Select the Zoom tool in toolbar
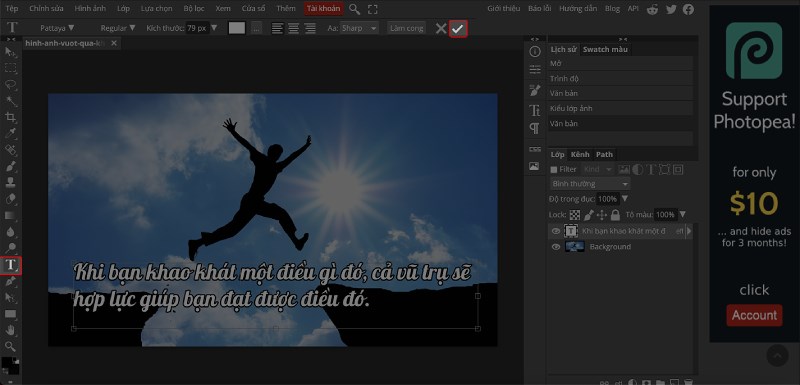Image resolution: width=800 pixels, height=385 pixels. (10, 347)
